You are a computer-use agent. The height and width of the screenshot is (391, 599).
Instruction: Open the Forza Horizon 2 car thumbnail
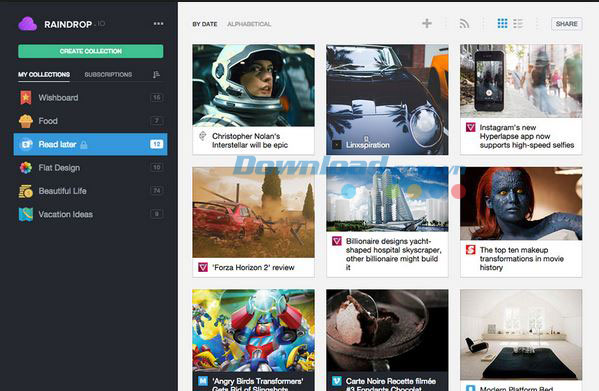coord(254,212)
